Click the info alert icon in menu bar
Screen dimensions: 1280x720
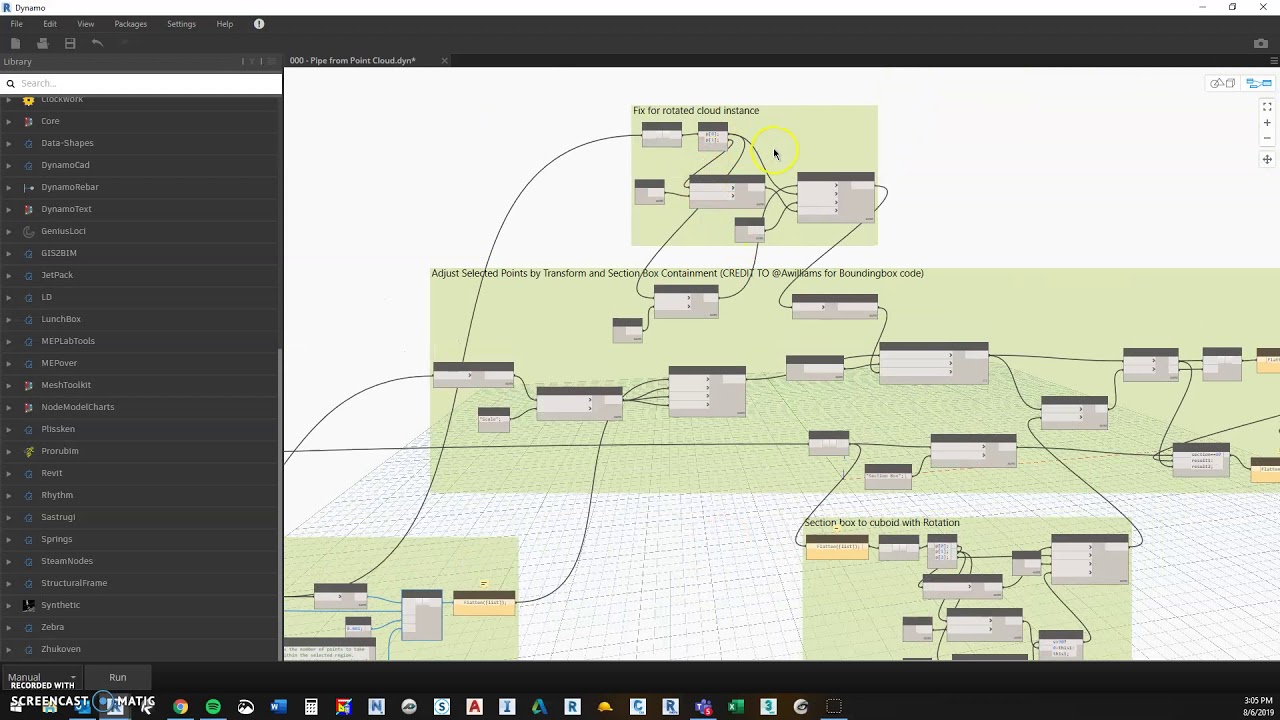point(259,24)
